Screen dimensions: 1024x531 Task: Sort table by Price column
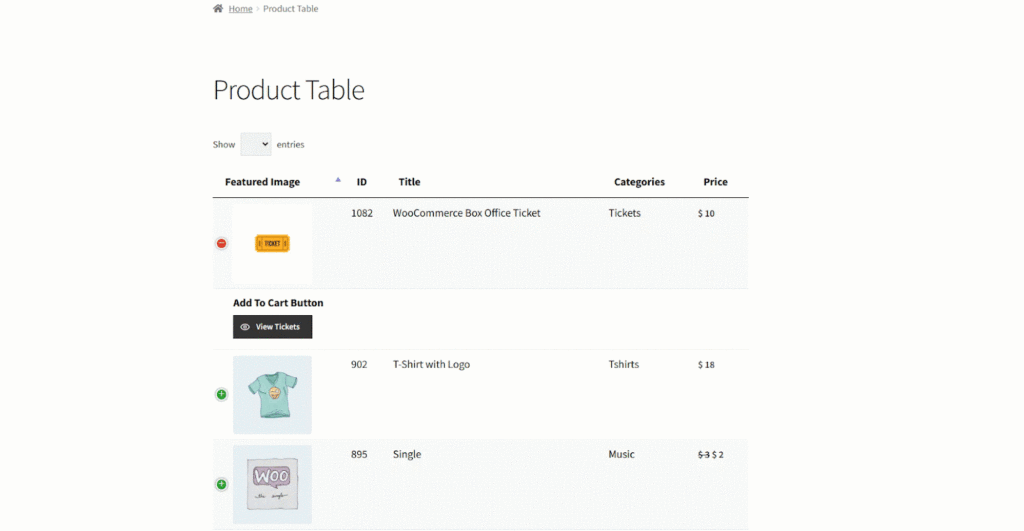(x=715, y=182)
